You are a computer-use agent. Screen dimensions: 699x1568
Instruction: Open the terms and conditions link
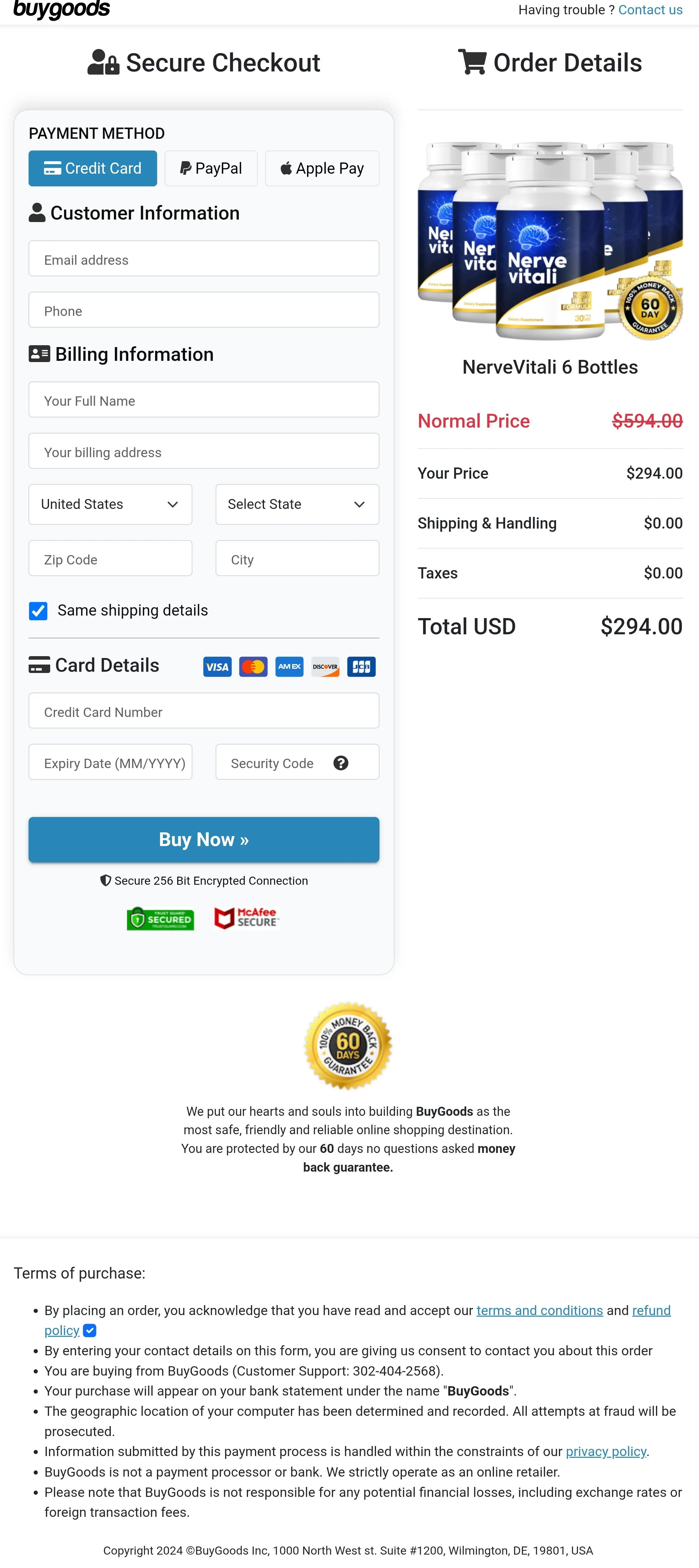point(540,1310)
